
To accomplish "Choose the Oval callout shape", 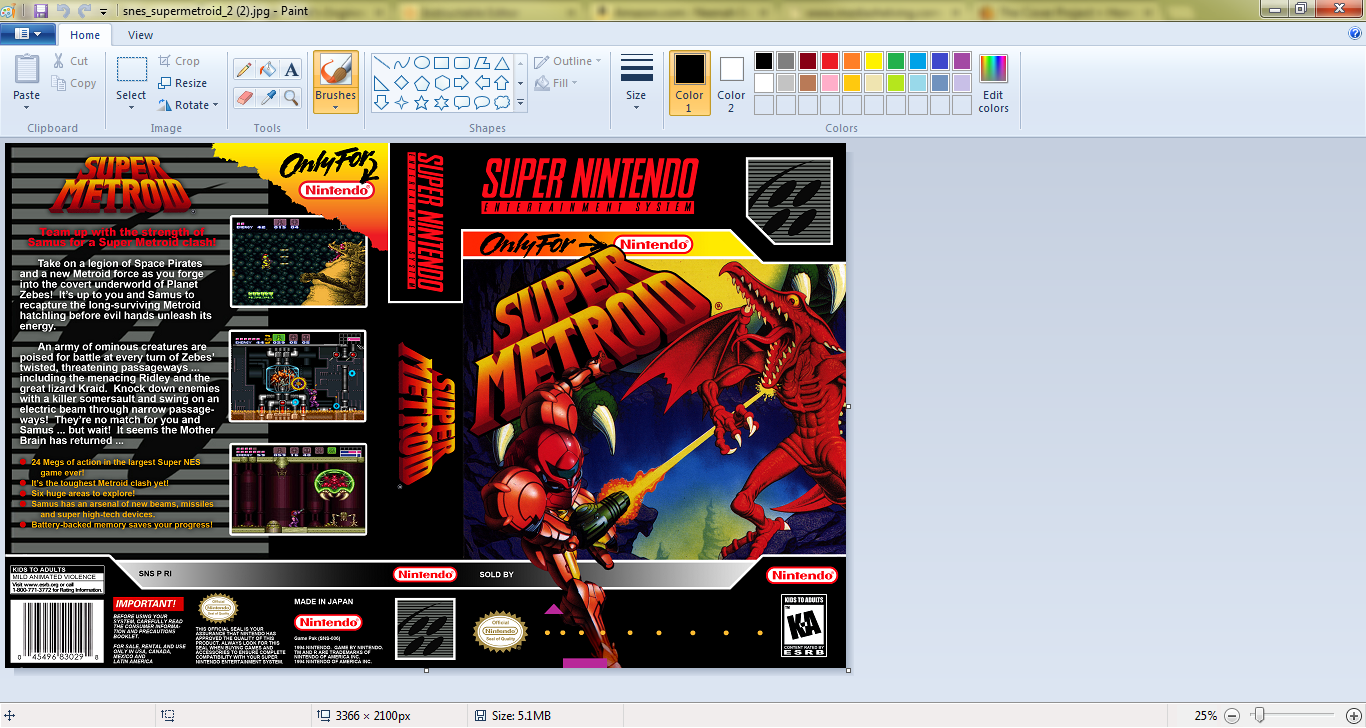I will pyautogui.click(x=481, y=102).
